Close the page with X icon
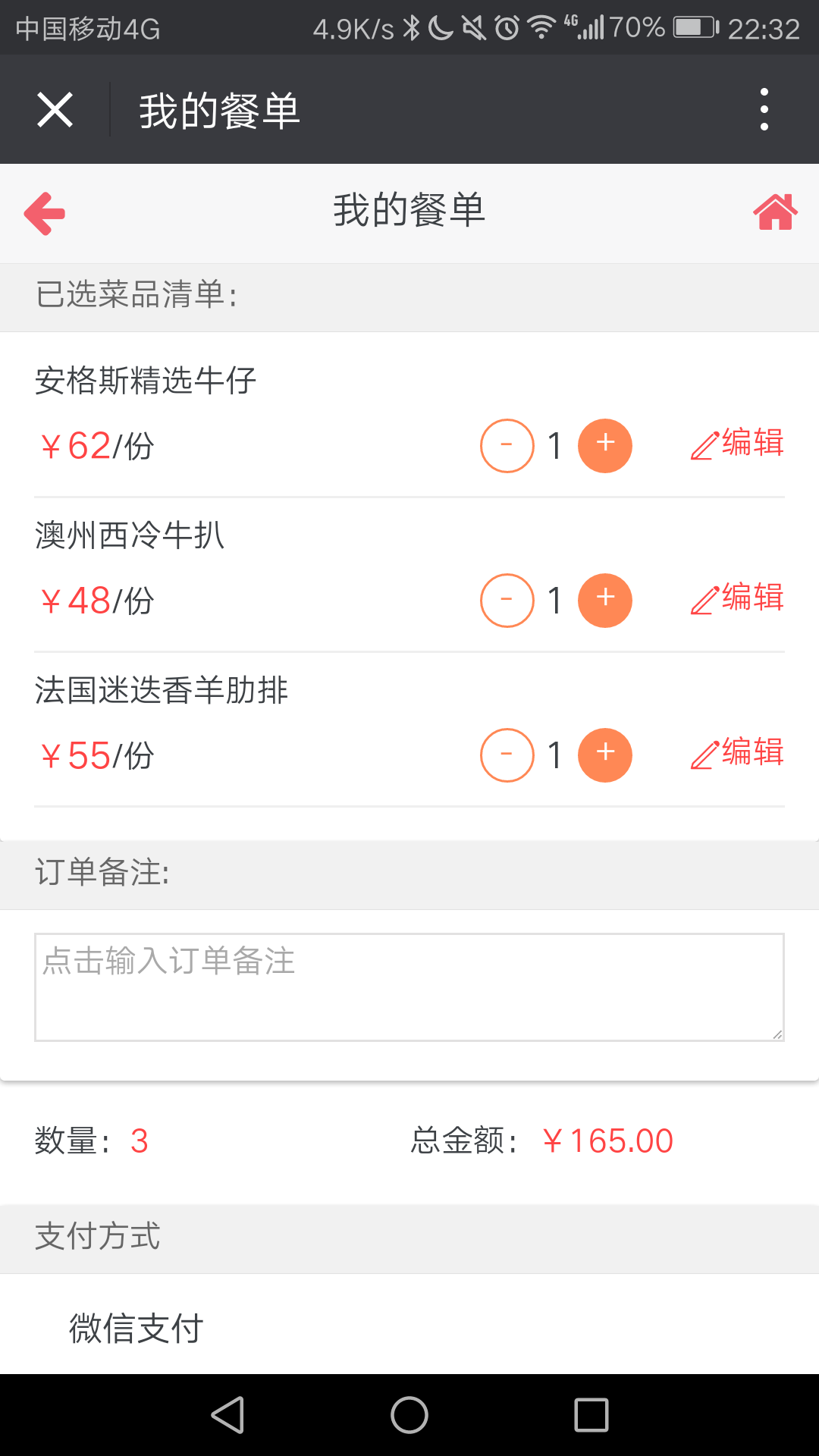Viewport: 819px width, 1456px height. click(55, 110)
